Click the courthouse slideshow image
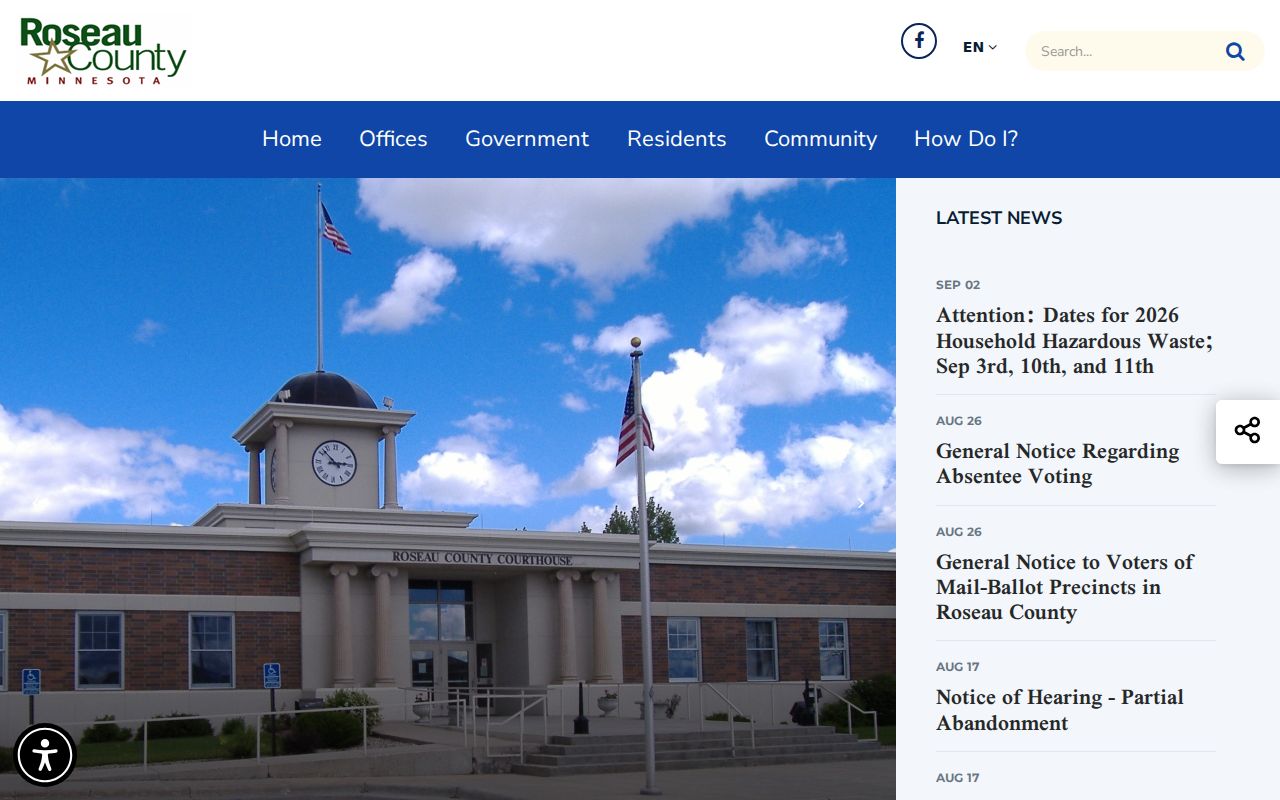 coord(448,489)
